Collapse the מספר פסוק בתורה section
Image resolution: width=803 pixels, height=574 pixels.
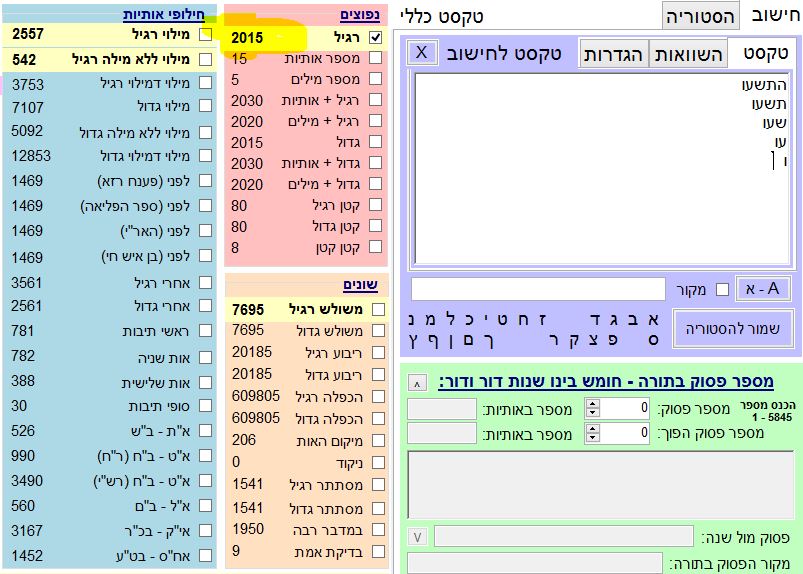click(417, 382)
